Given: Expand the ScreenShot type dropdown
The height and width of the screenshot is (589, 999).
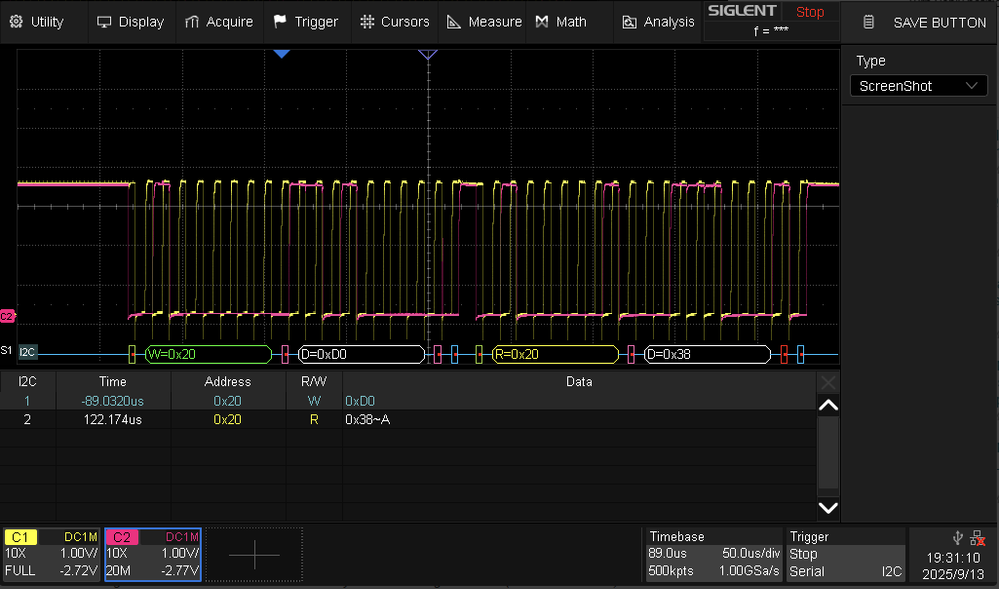Looking at the screenshot, I should (918, 86).
